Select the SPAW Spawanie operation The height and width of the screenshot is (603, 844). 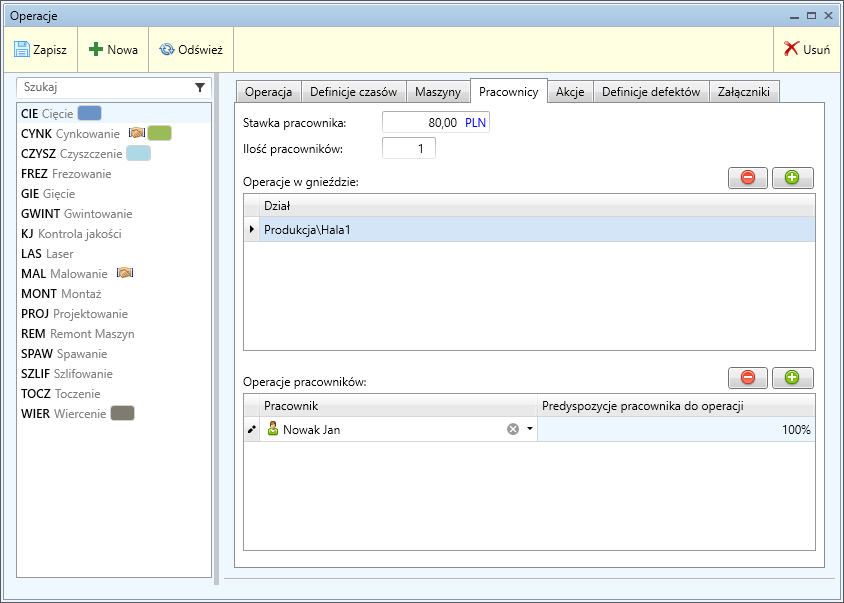coord(64,354)
